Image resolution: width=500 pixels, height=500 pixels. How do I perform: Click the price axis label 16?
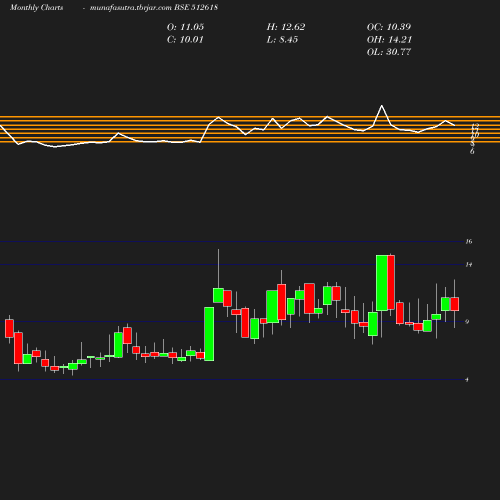[x=469, y=242]
